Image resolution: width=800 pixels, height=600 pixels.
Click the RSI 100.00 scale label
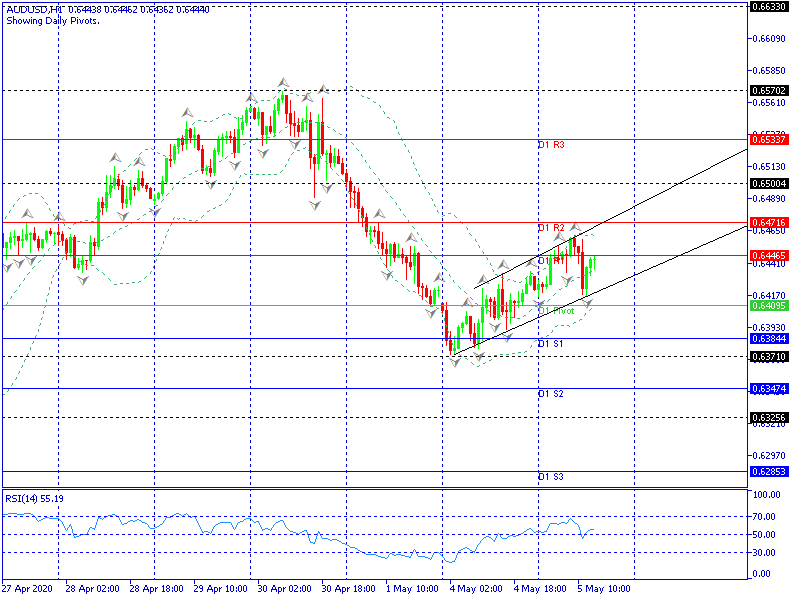point(767,495)
